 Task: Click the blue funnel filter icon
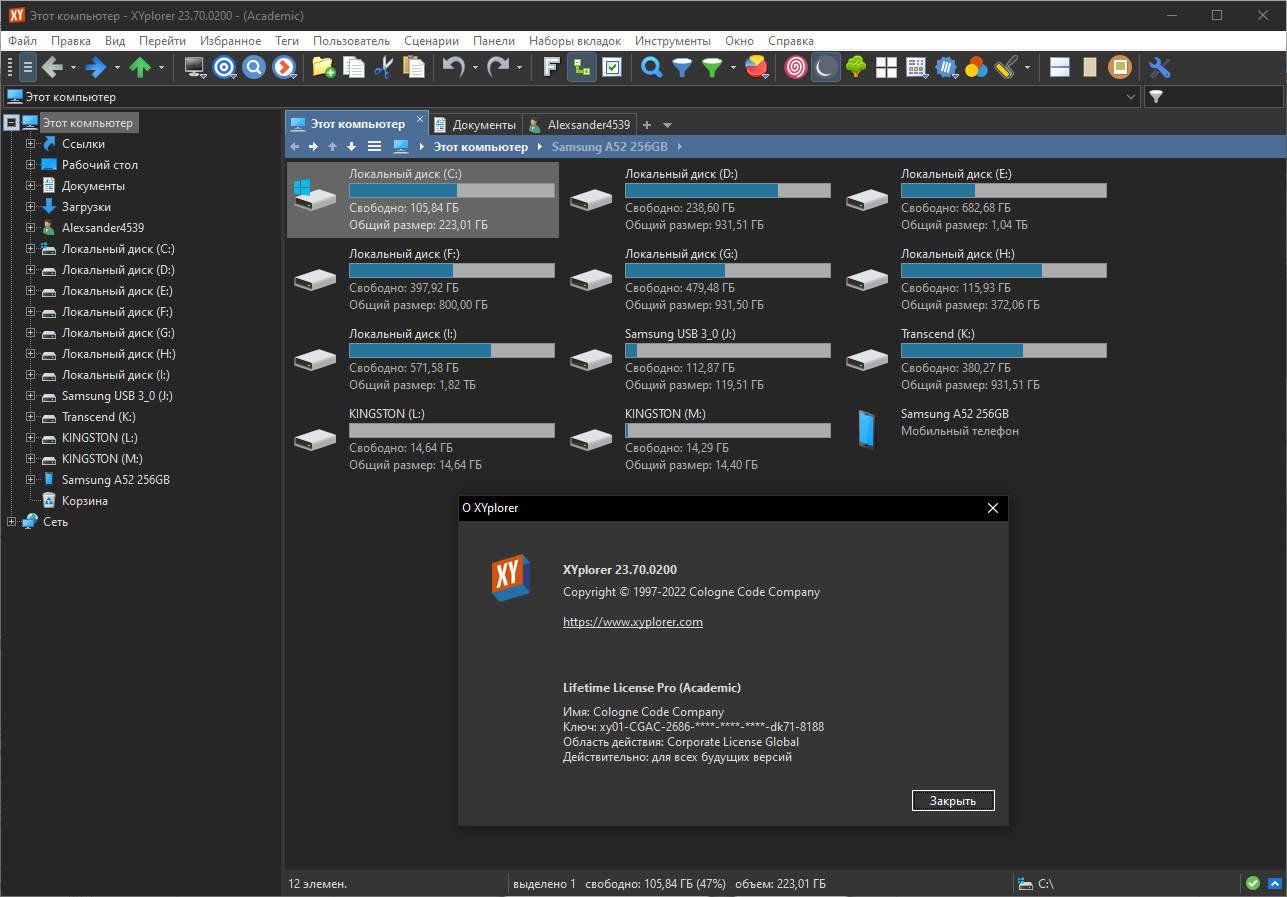click(682, 68)
